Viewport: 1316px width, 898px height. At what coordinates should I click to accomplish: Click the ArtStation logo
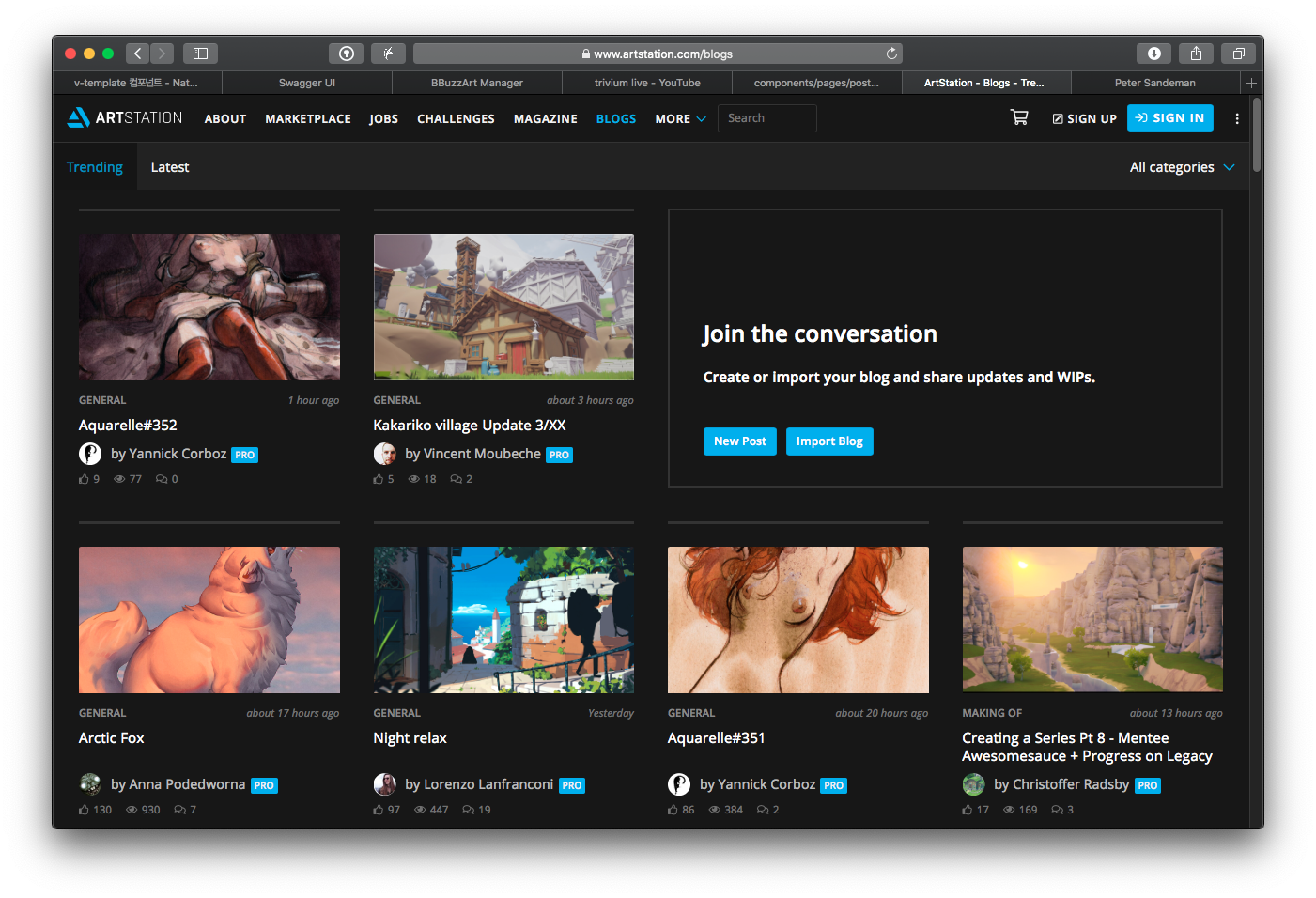(x=125, y=117)
